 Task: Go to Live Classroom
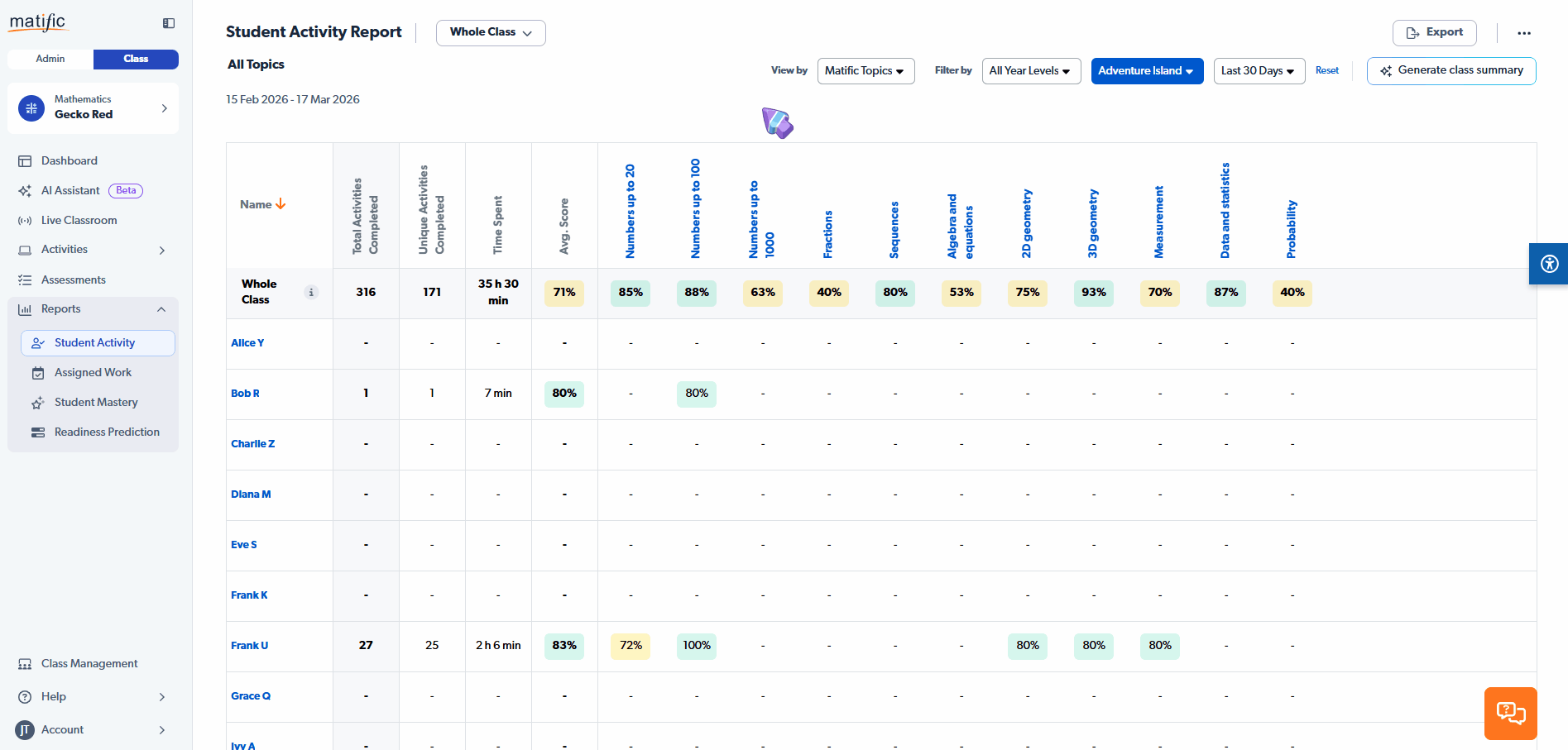coord(79,220)
